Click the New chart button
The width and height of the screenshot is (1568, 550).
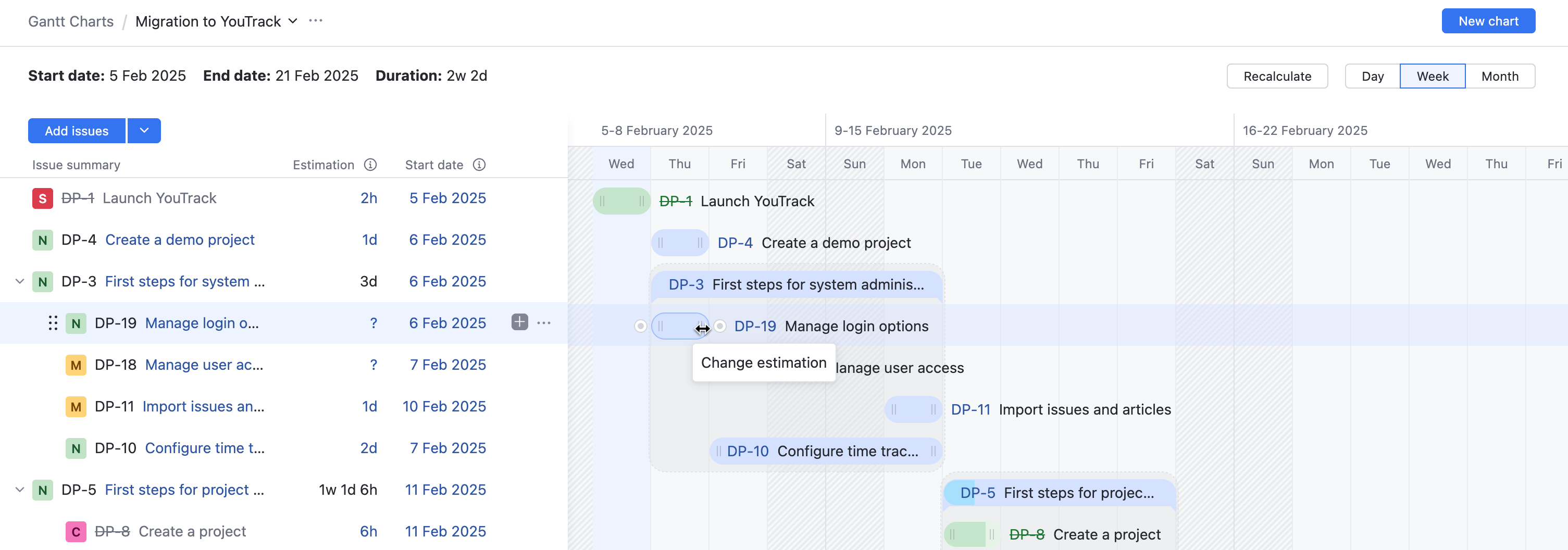(1488, 21)
